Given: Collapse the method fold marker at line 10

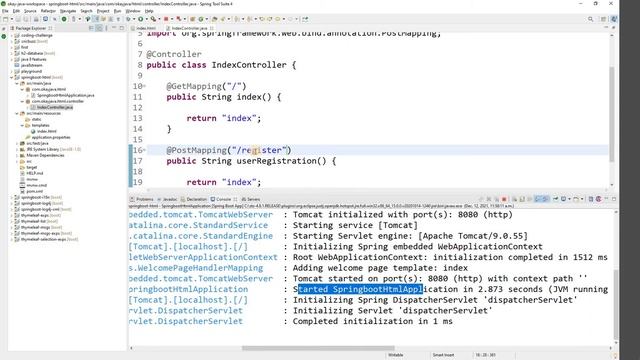Looking at the screenshot, I should coord(144,86).
